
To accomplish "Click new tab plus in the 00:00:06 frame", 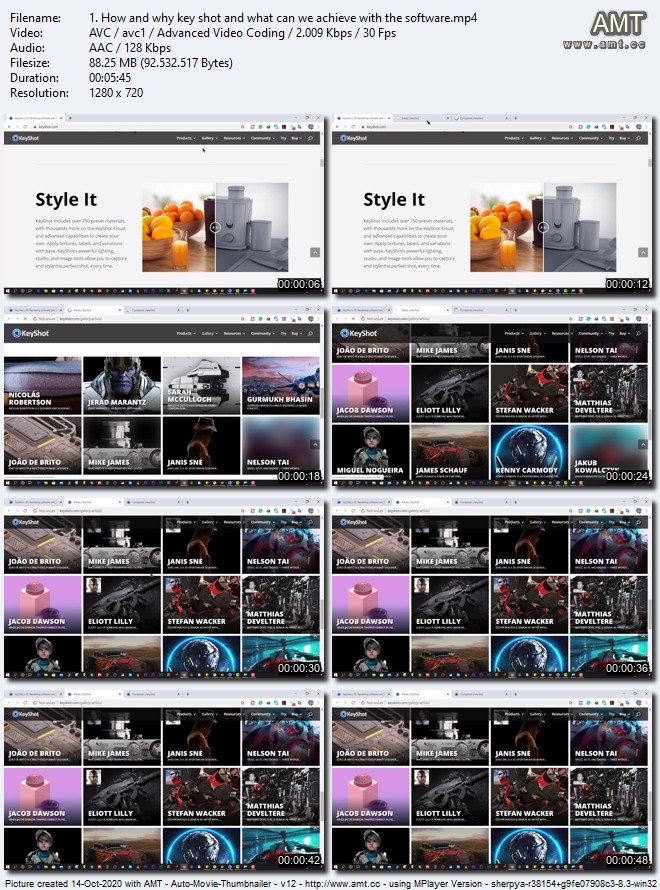I will [70, 118].
